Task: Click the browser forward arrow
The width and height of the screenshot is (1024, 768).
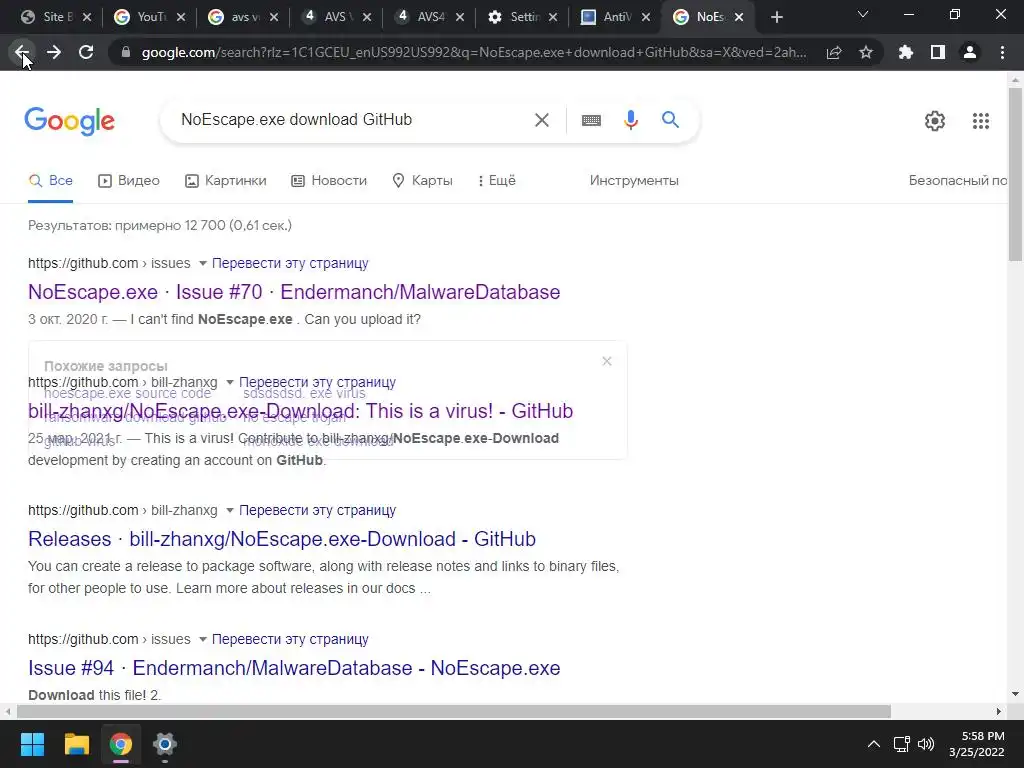Action: [54, 52]
